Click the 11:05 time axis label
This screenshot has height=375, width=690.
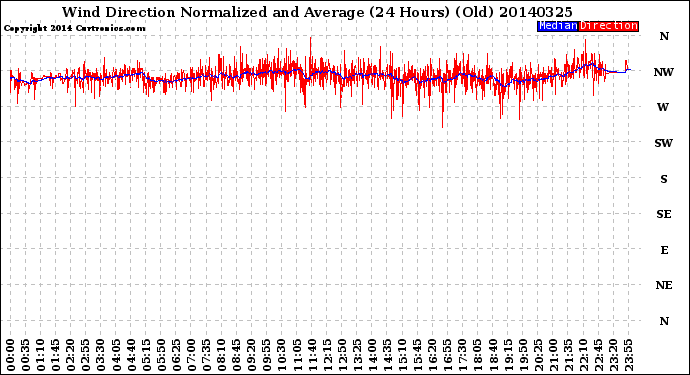[297, 355]
